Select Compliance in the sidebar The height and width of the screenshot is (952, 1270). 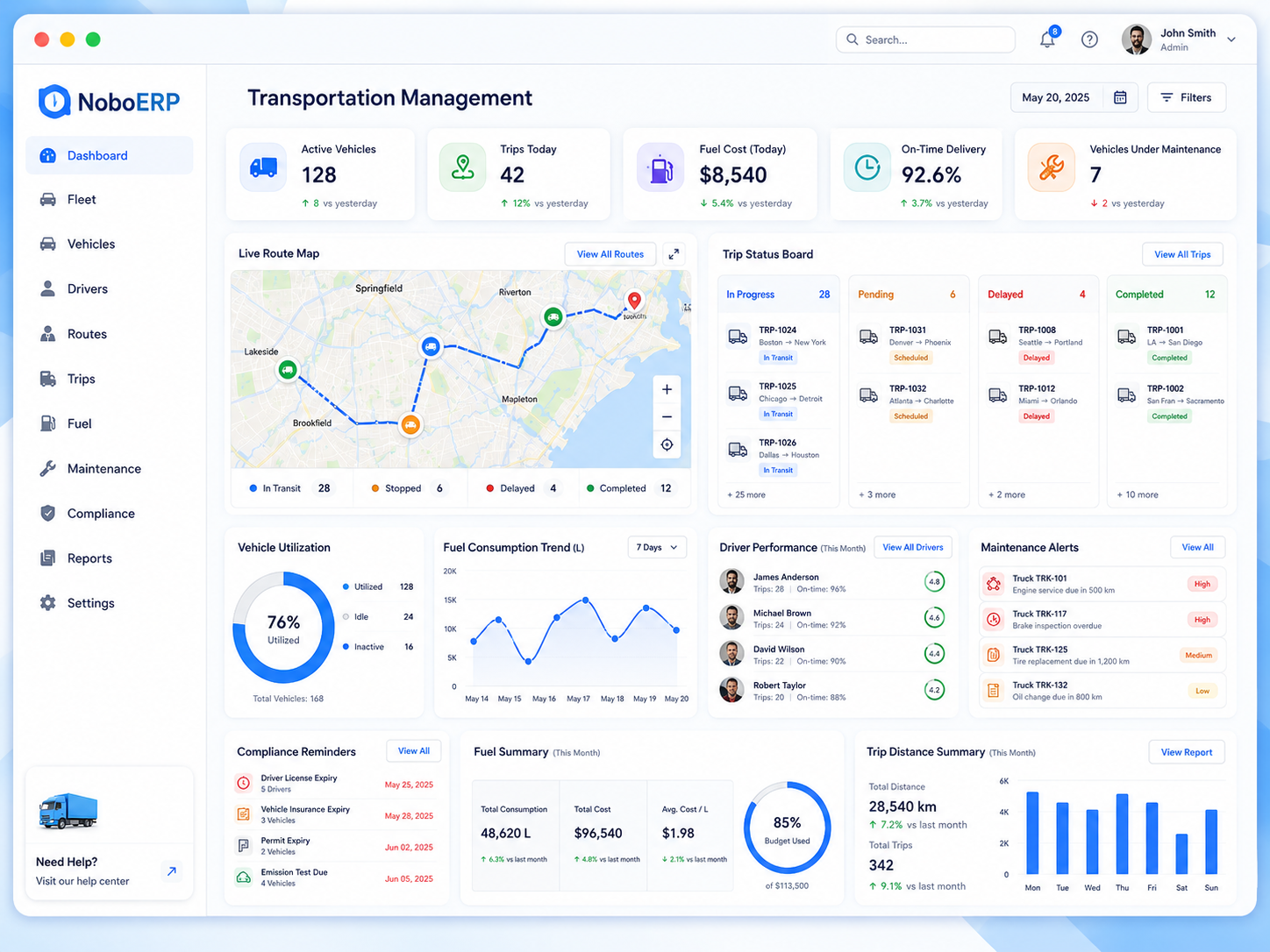109,514
